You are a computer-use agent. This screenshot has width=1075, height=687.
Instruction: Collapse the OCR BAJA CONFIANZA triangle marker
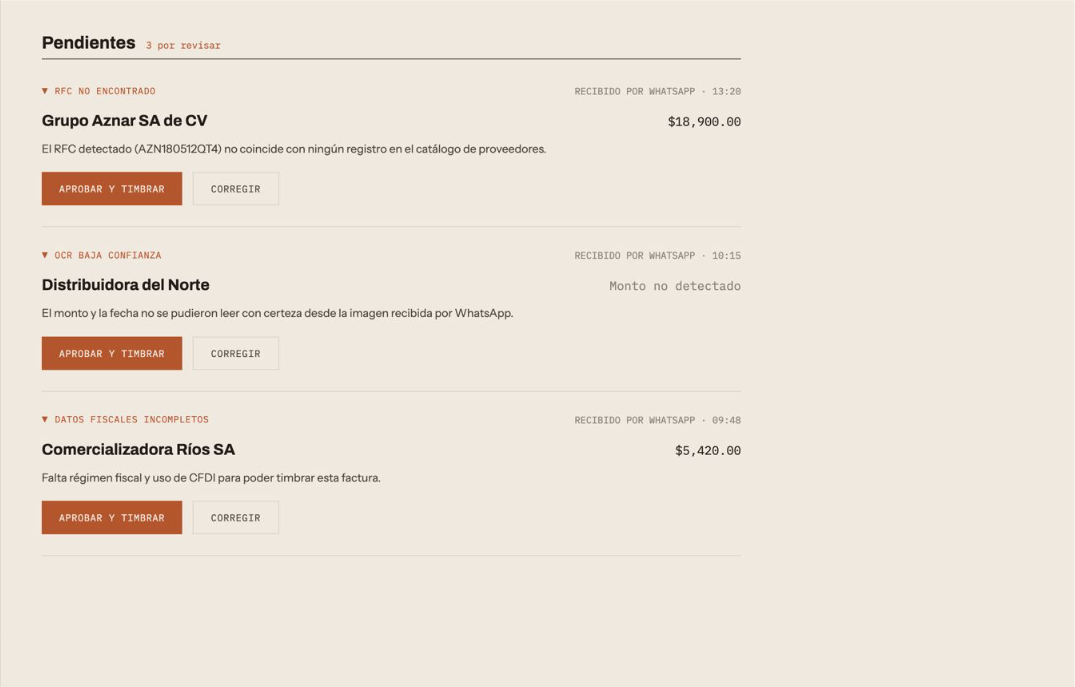pyautogui.click(x=45, y=255)
